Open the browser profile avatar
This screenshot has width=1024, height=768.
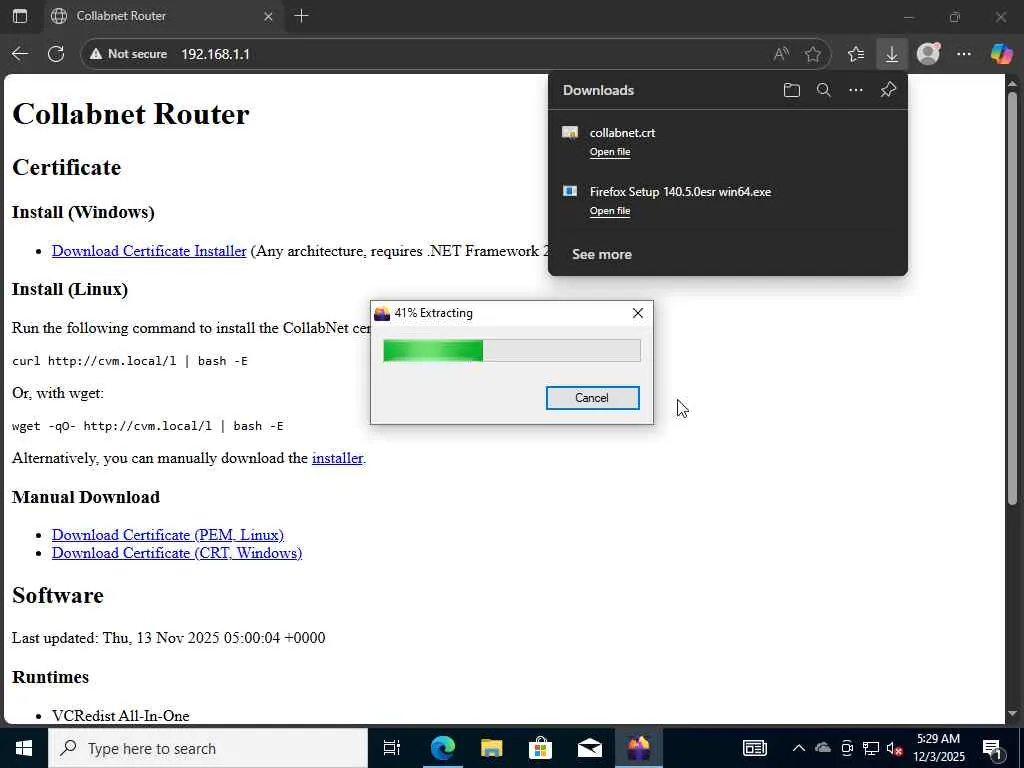(928, 54)
